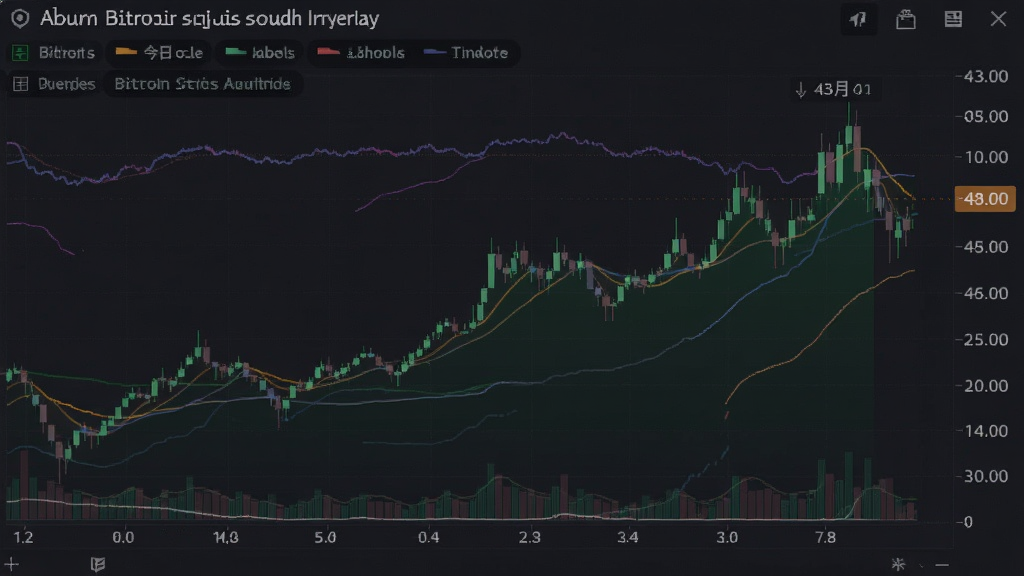Click the 05.00 price axis label
Viewport: 1024px width, 576px height.
pyautogui.click(x=986, y=116)
